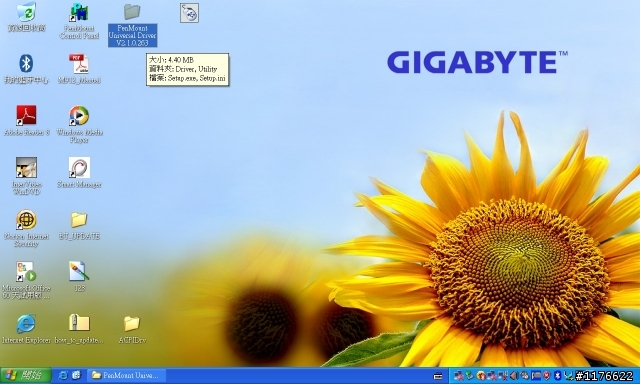Switch to PenMount Unive... taskbar window
This screenshot has height=384, width=640.
tap(127, 375)
